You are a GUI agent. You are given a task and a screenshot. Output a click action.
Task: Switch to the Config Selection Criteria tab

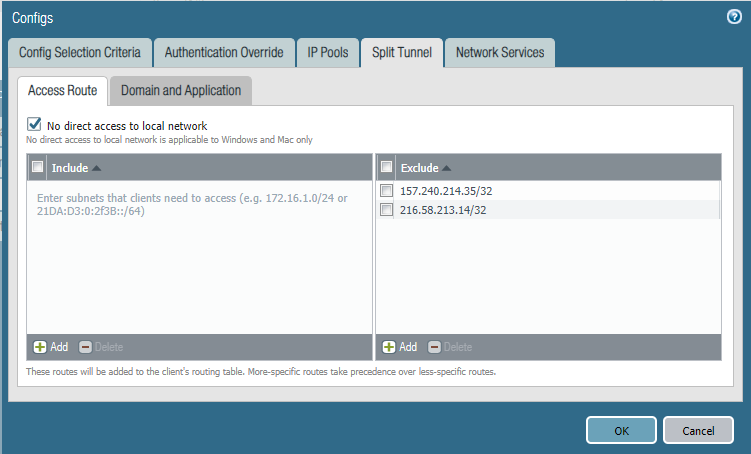point(80,52)
